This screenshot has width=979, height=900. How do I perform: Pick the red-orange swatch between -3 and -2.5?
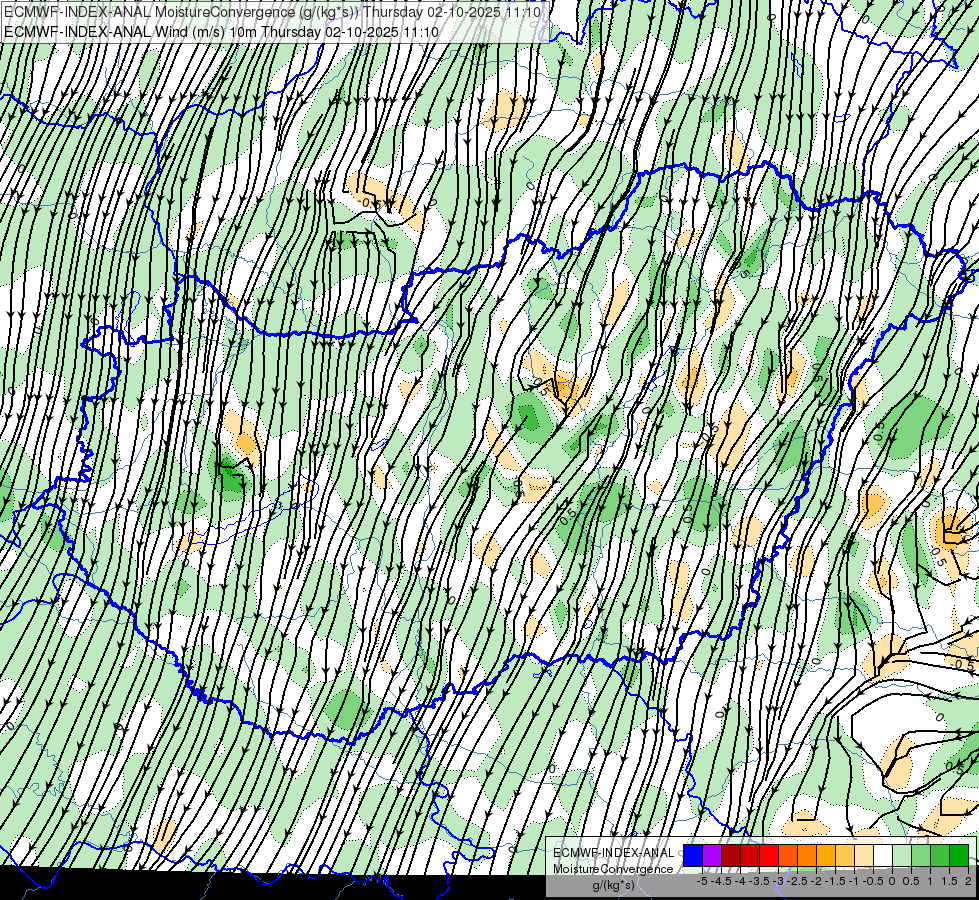pos(788,856)
